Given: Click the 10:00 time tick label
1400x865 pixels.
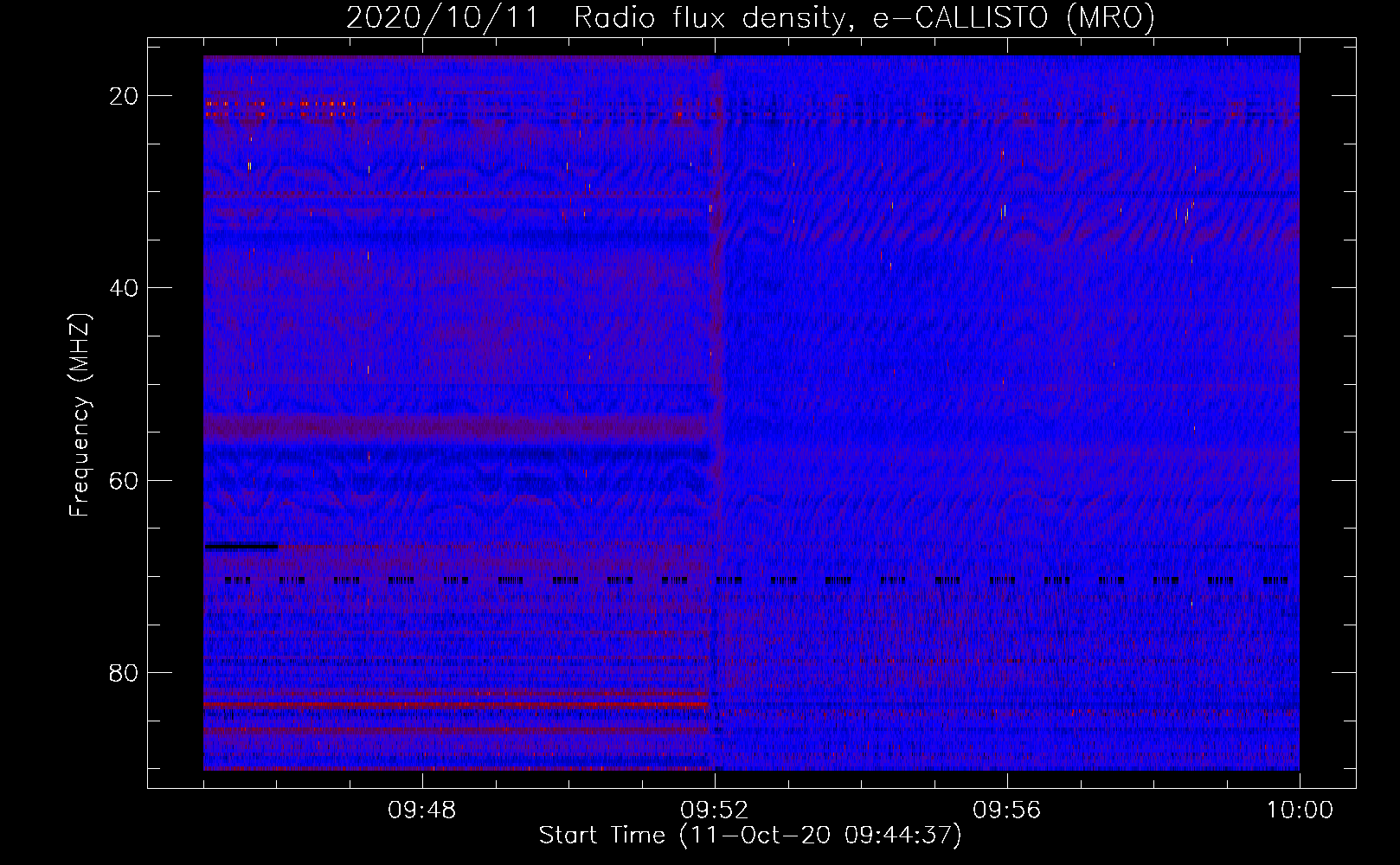Looking at the screenshot, I should click(1300, 811).
